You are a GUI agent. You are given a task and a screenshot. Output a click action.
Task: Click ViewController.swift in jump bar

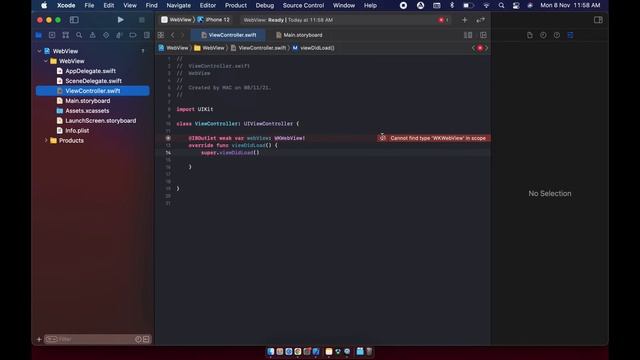click(x=258, y=48)
